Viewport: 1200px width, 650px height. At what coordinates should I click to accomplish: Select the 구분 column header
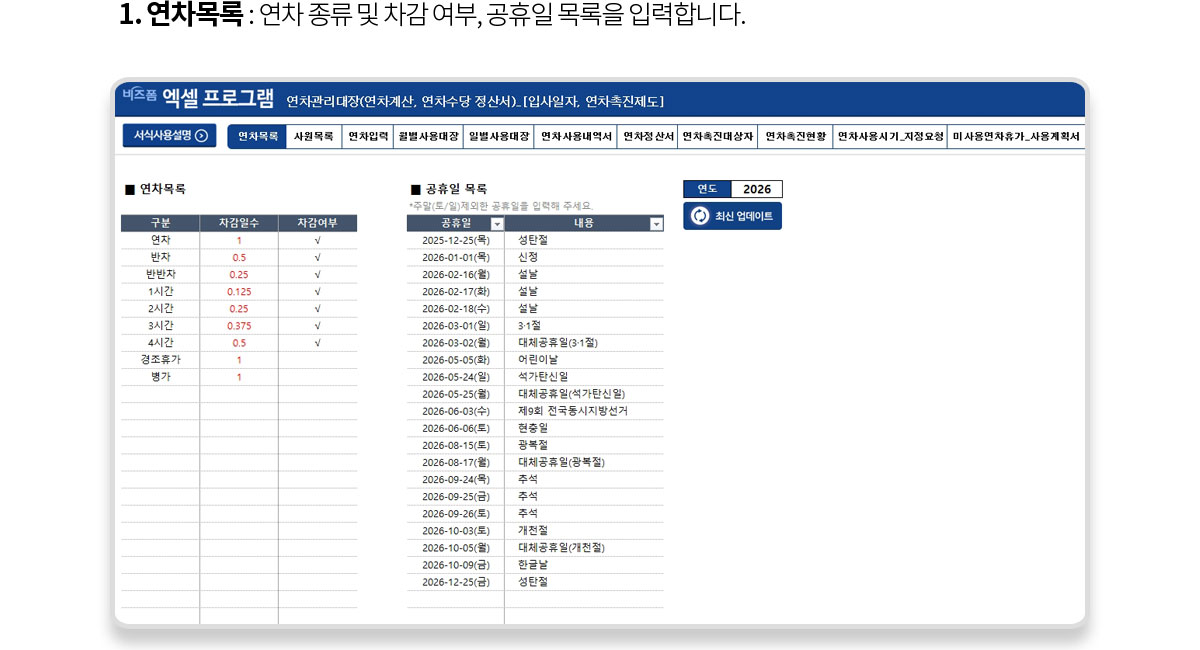click(x=160, y=224)
